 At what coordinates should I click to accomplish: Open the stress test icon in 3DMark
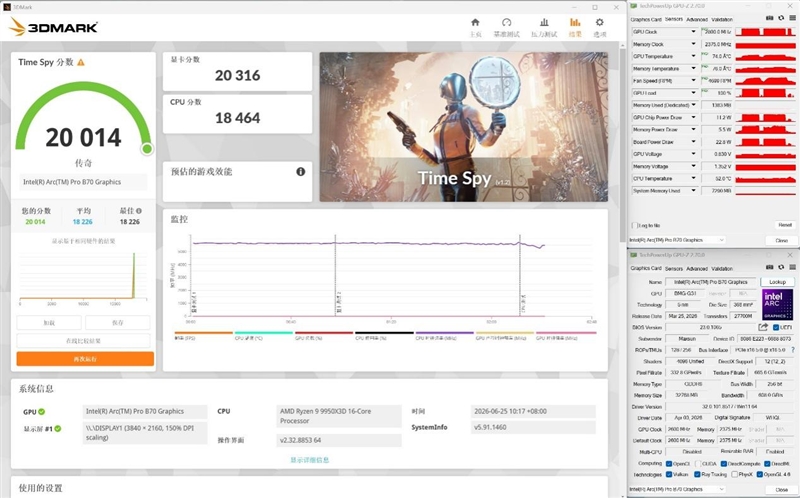pyautogui.click(x=544, y=22)
